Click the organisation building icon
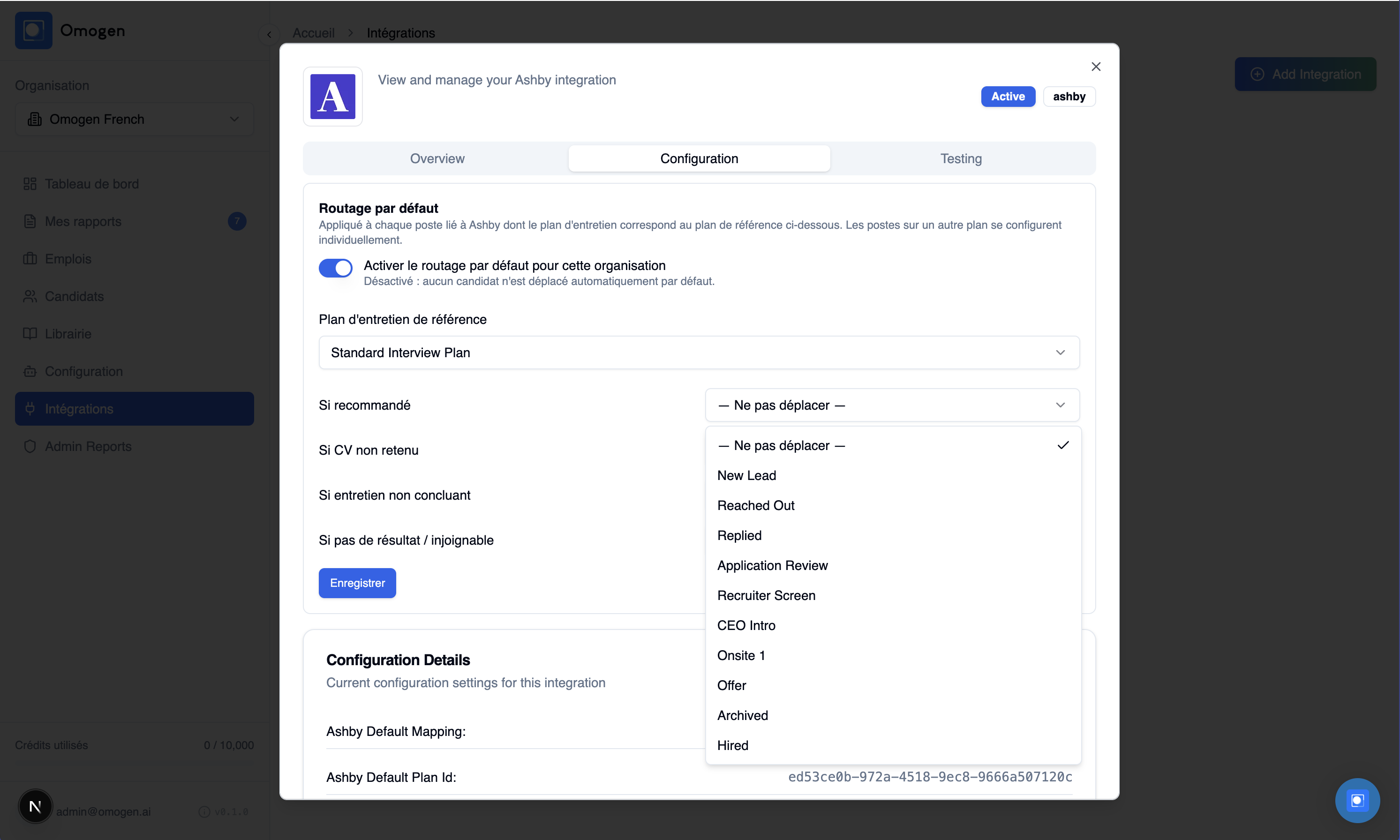The height and width of the screenshot is (840, 1400). 35,120
